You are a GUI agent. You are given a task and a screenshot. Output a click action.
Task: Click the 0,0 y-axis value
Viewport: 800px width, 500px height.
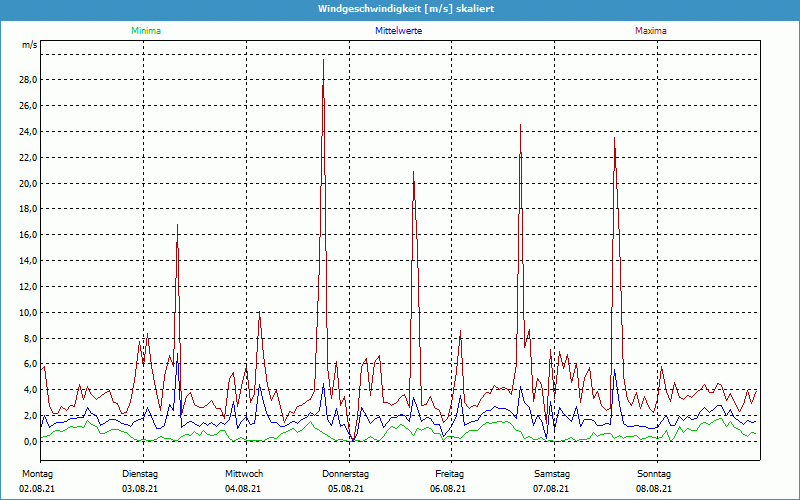pyautogui.click(x=32, y=442)
